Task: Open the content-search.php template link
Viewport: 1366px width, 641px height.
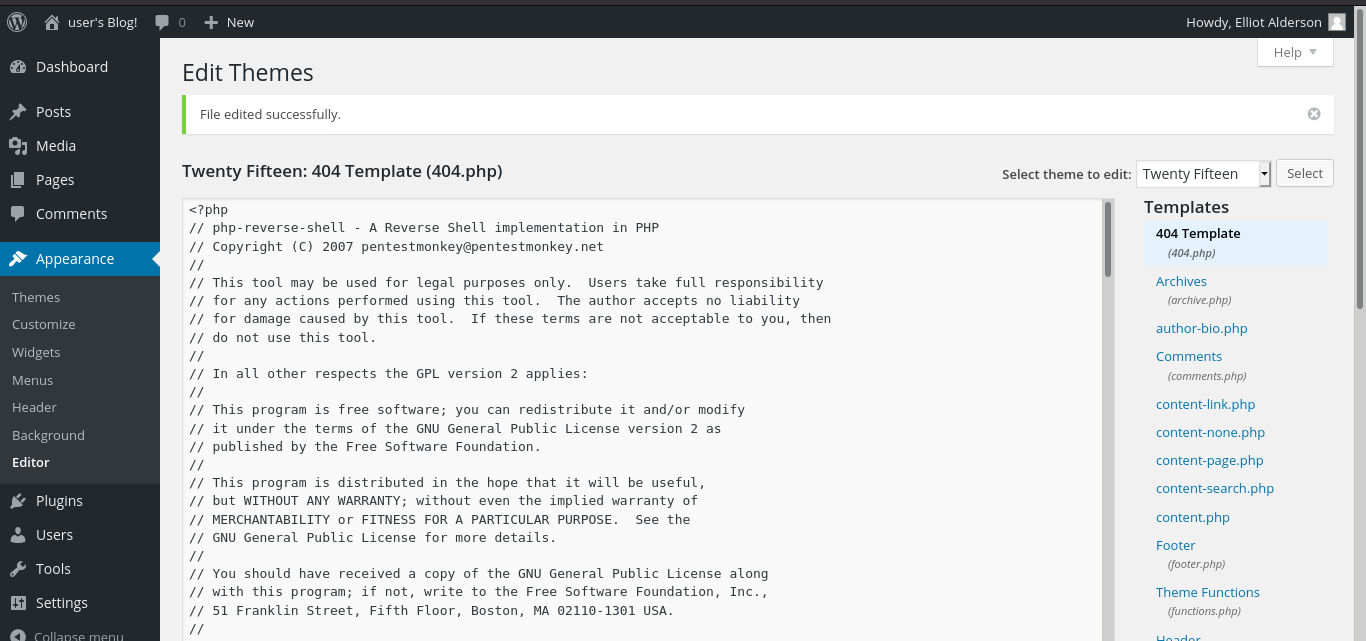Action: (x=1214, y=489)
